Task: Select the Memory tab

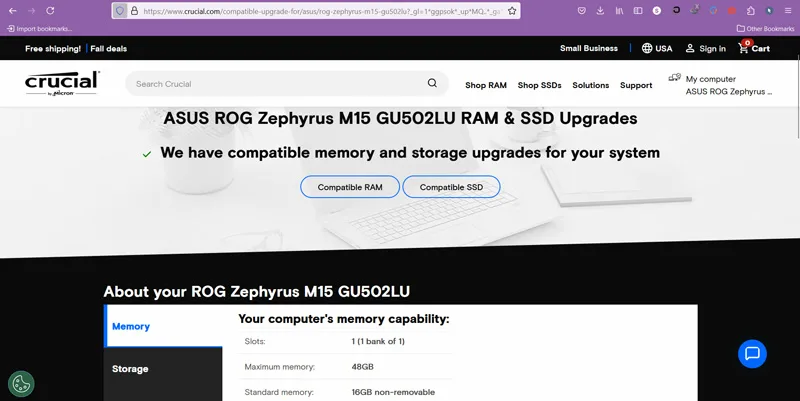Action: pos(163,327)
